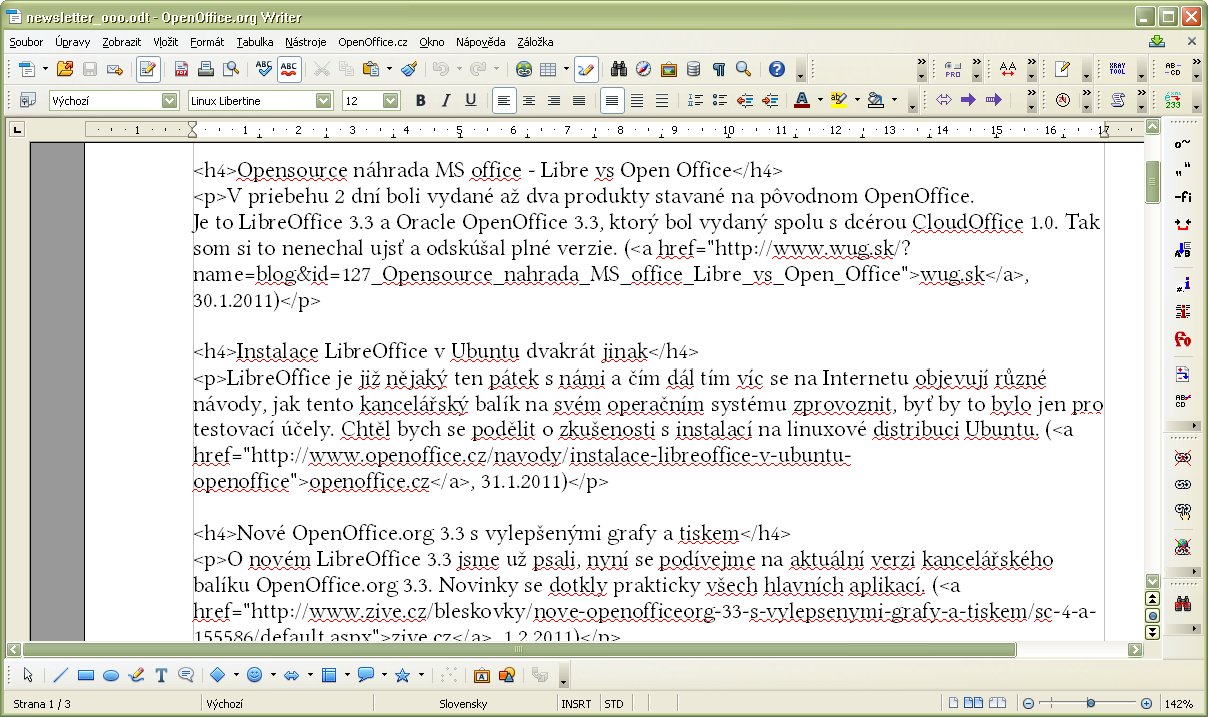Expand the Table insert dropdown arrow
1208x717 pixels.
click(x=566, y=69)
